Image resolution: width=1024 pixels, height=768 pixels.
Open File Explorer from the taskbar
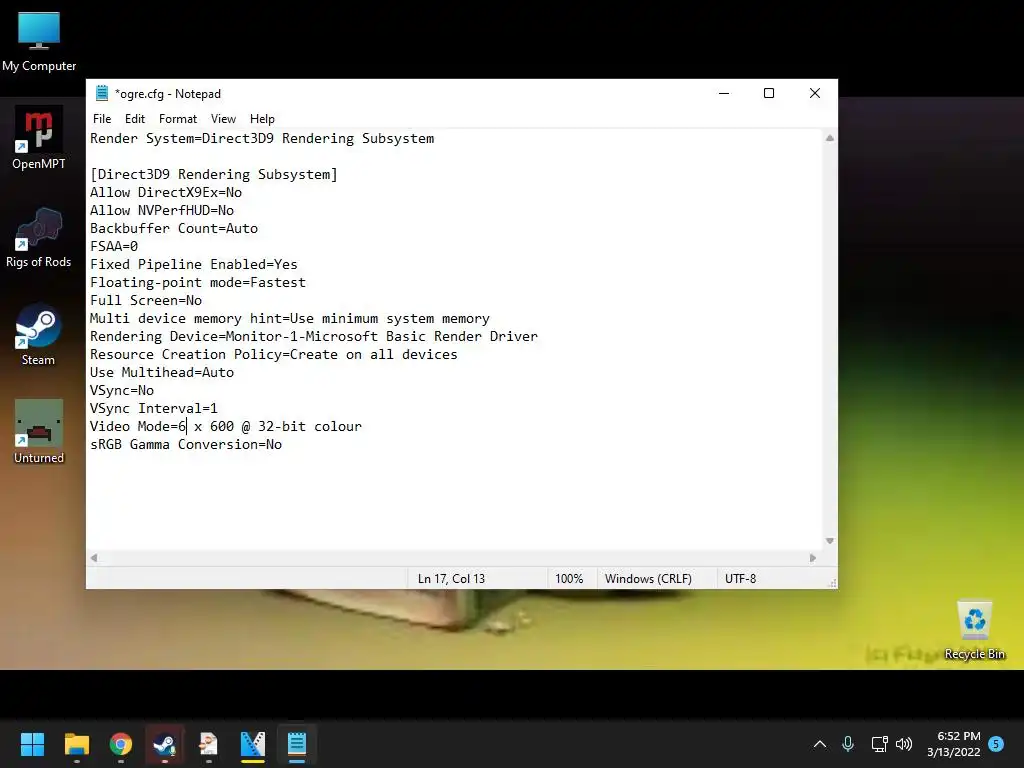[x=76, y=744]
